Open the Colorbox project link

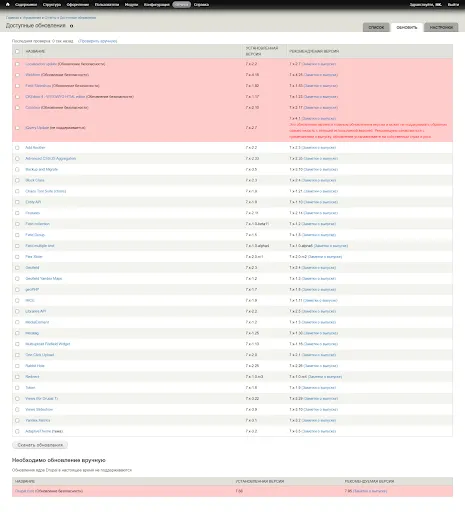coord(33,108)
